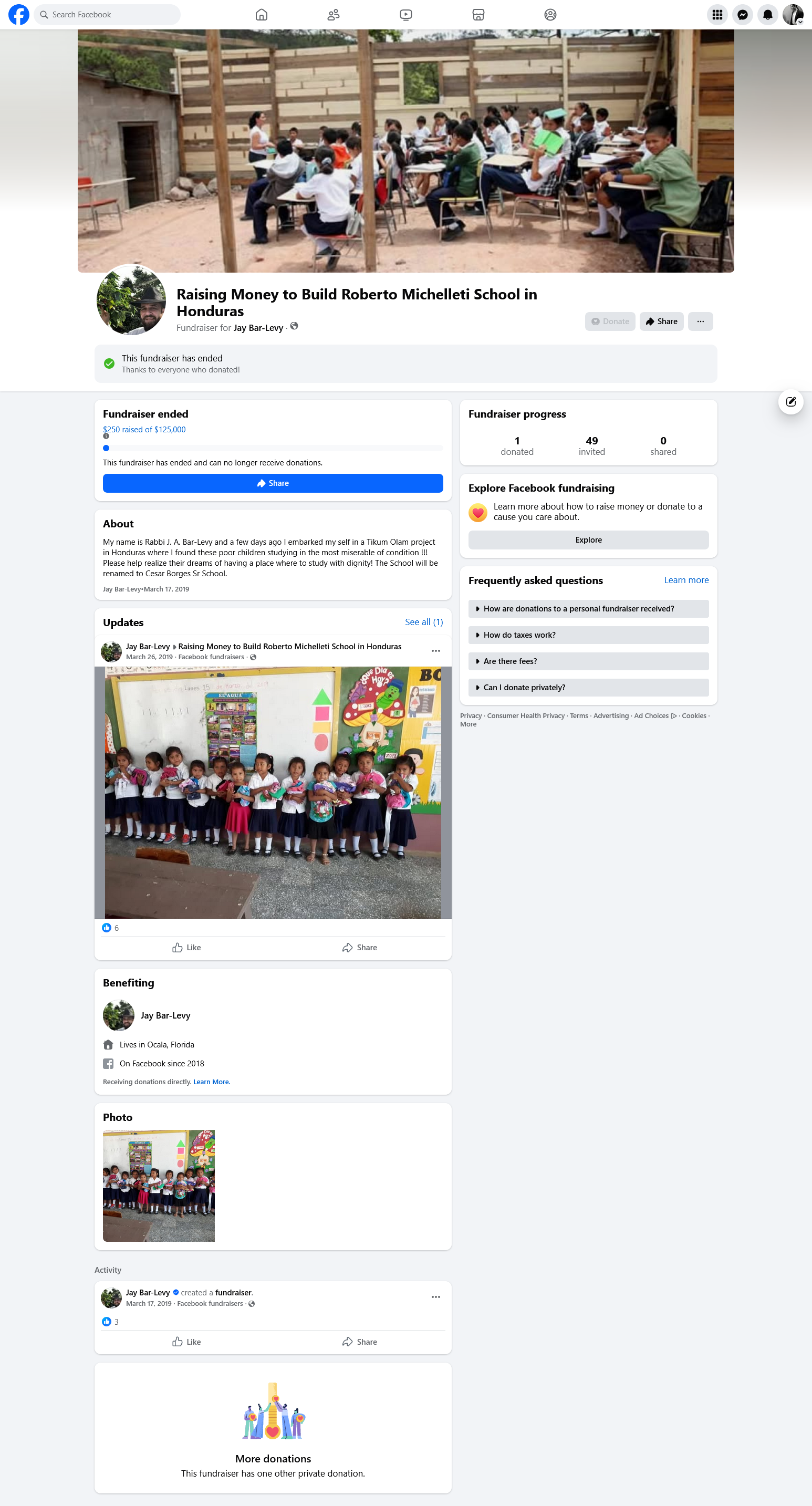The height and width of the screenshot is (1506, 812).
Task: Click Jay Bar-Levy in fundraiser header
Action: [x=258, y=328]
